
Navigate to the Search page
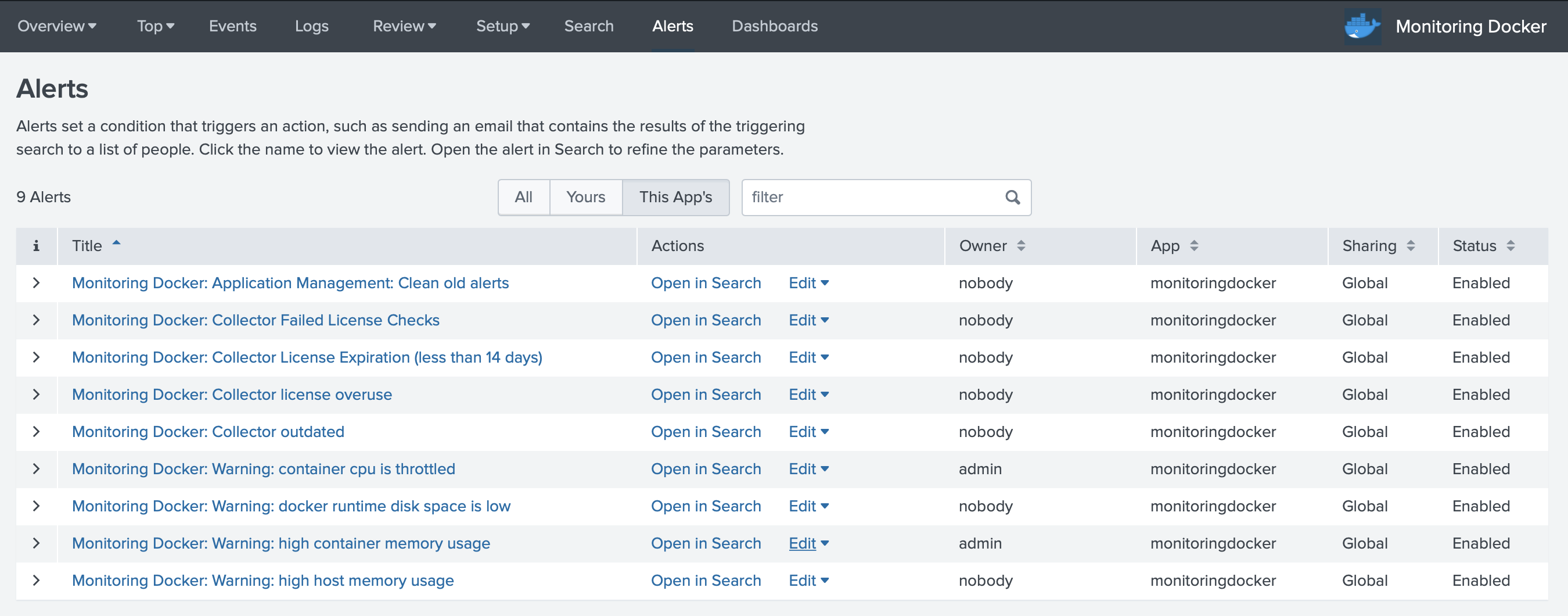pyautogui.click(x=589, y=26)
